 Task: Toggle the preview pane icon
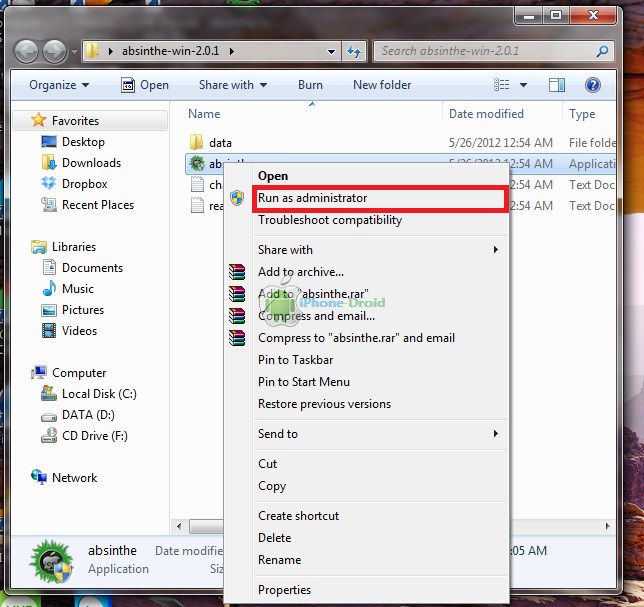pyautogui.click(x=557, y=85)
